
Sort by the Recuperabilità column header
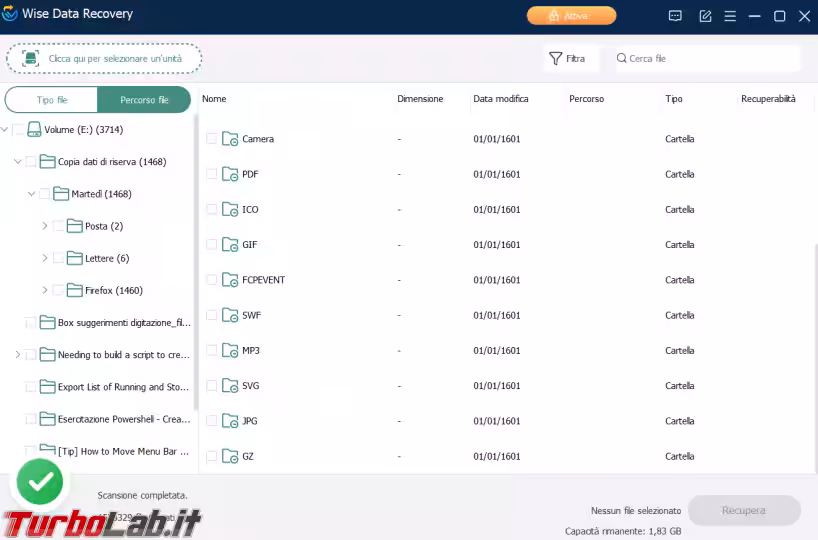[768, 99]
